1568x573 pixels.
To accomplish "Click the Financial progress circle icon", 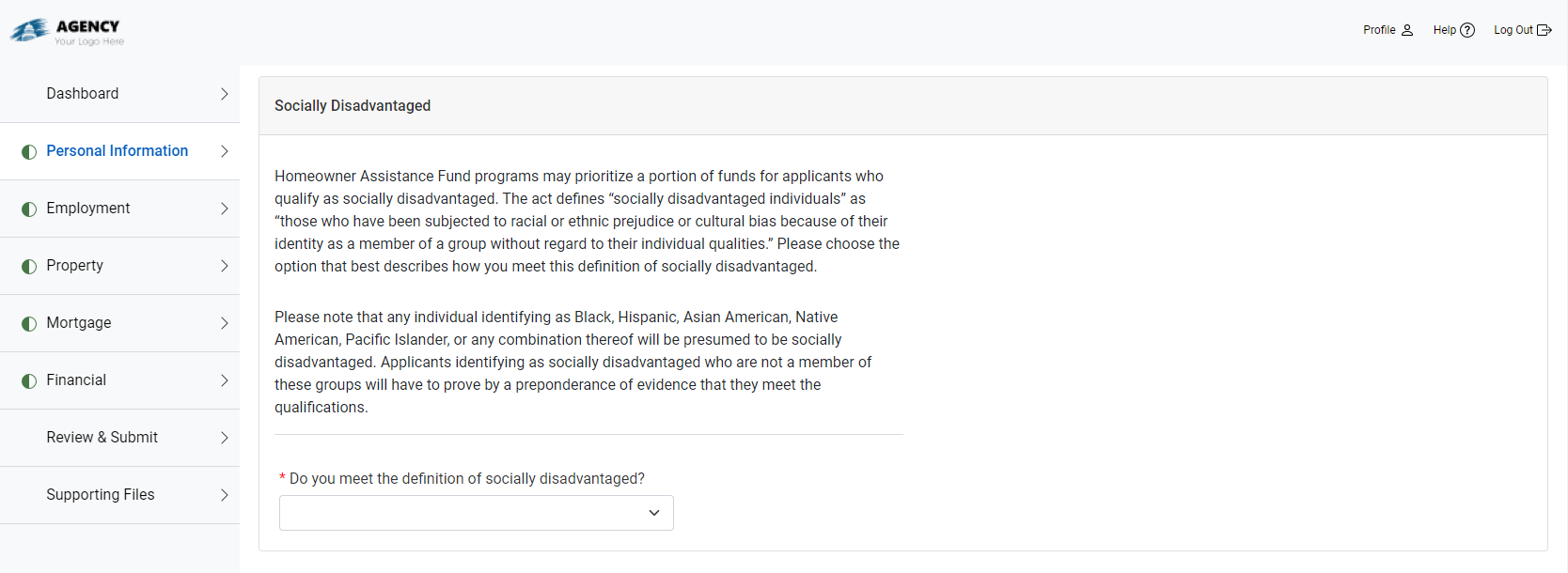I will [x=28, y=379].
